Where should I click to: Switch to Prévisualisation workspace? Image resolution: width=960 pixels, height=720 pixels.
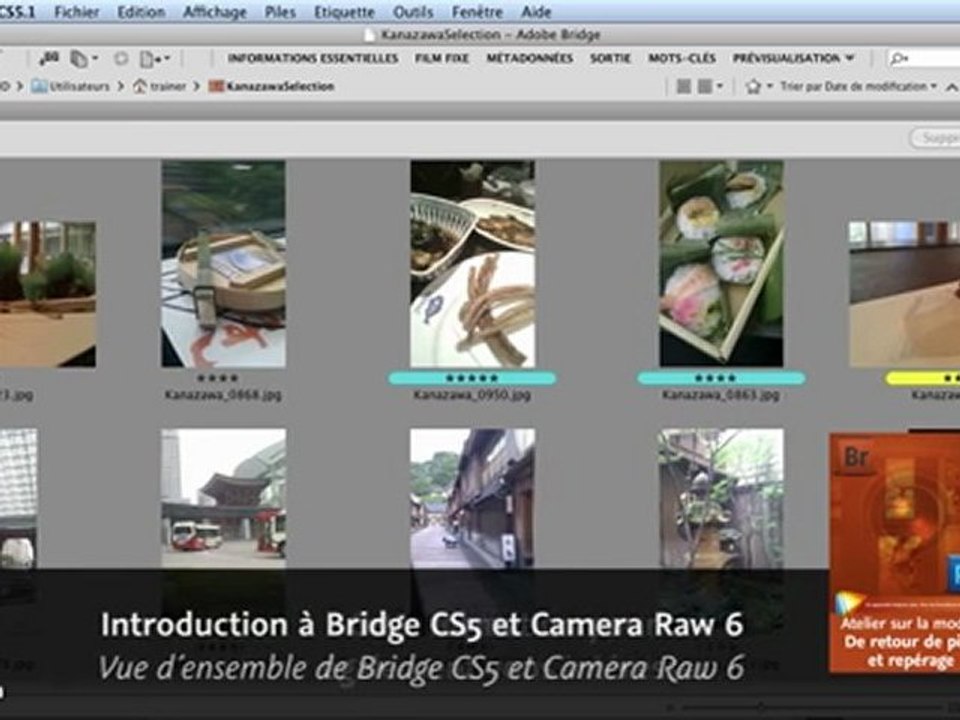coord(787,58)
